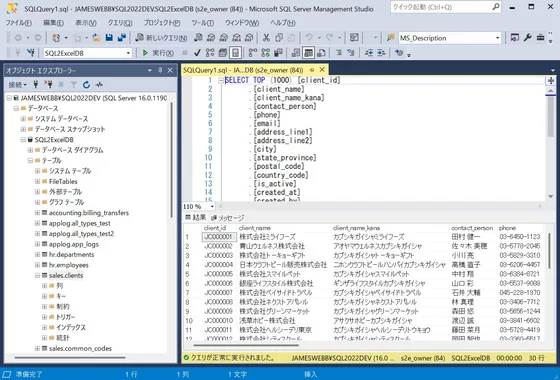The image size is (560, 380).
Task: Specify values for template parameters icon
Action: 399,53
